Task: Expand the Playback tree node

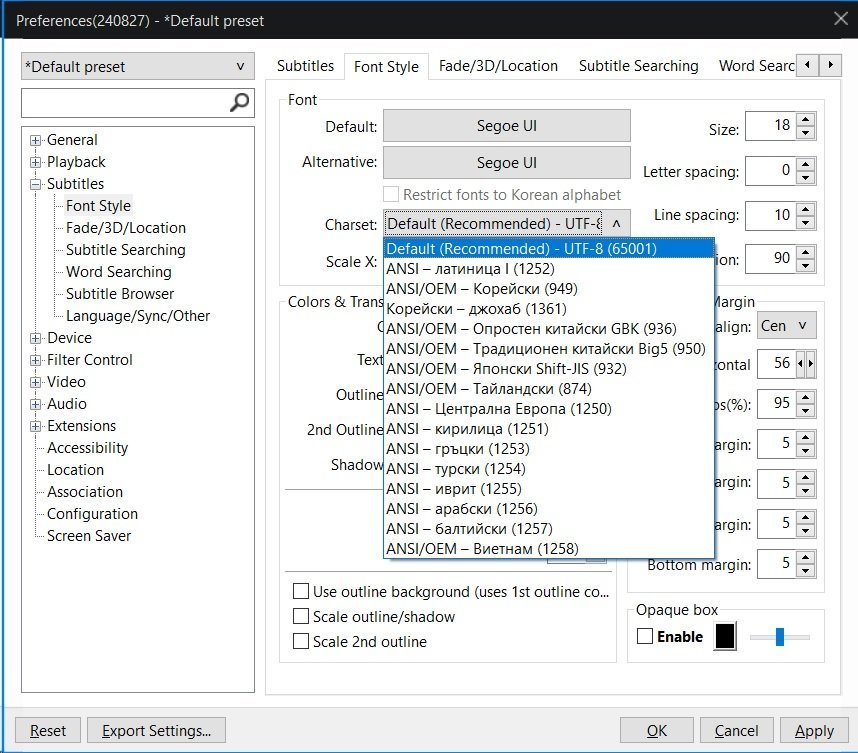Action: [36, 162]
